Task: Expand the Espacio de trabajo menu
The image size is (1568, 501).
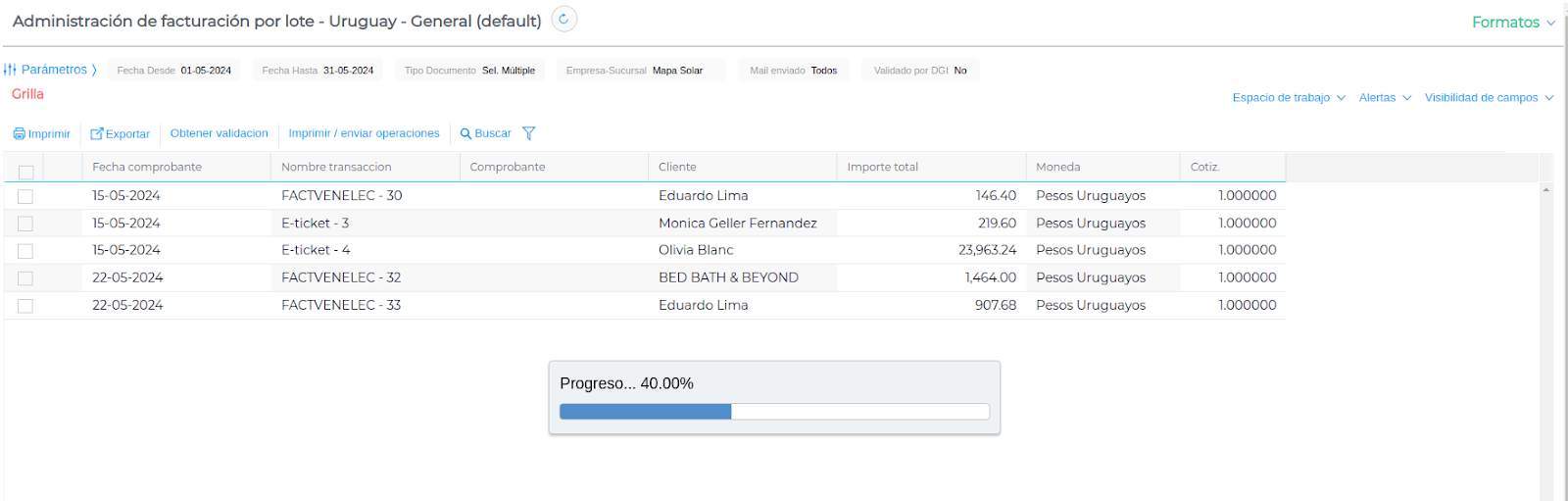Action: pos(1289,98)
